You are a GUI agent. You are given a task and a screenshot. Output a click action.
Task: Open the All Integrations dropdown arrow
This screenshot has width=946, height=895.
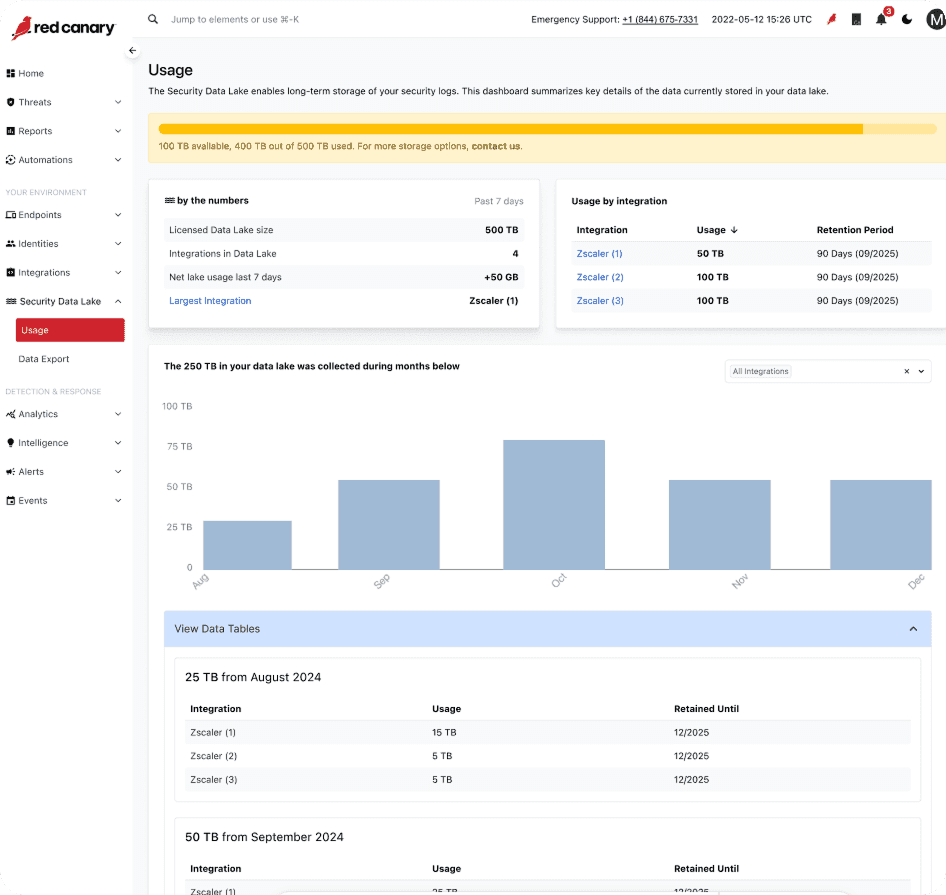921,371
